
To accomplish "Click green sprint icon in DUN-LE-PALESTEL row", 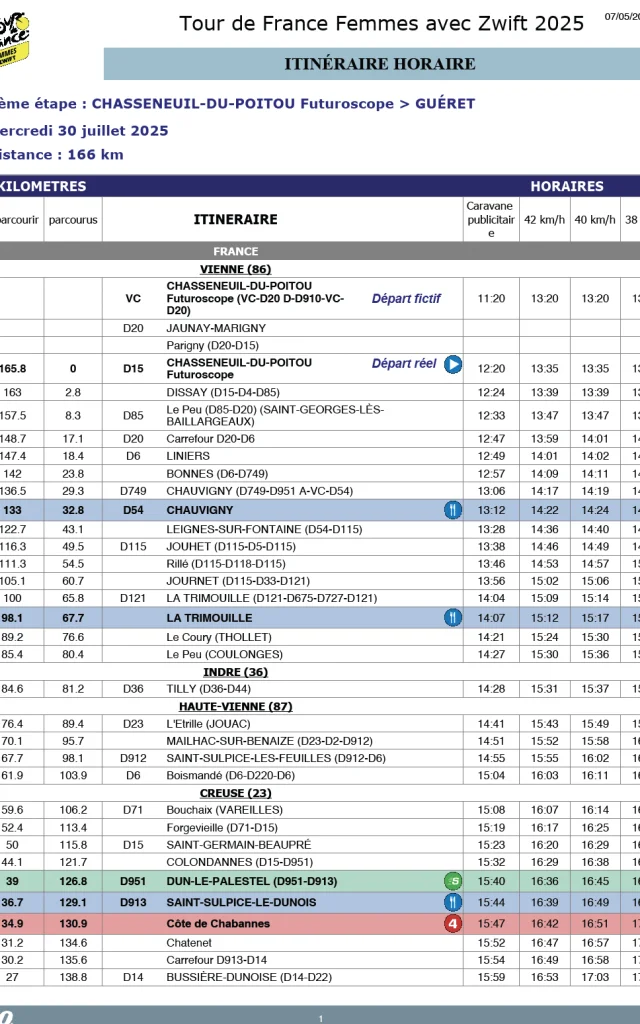I will click(x=453, y=882).
